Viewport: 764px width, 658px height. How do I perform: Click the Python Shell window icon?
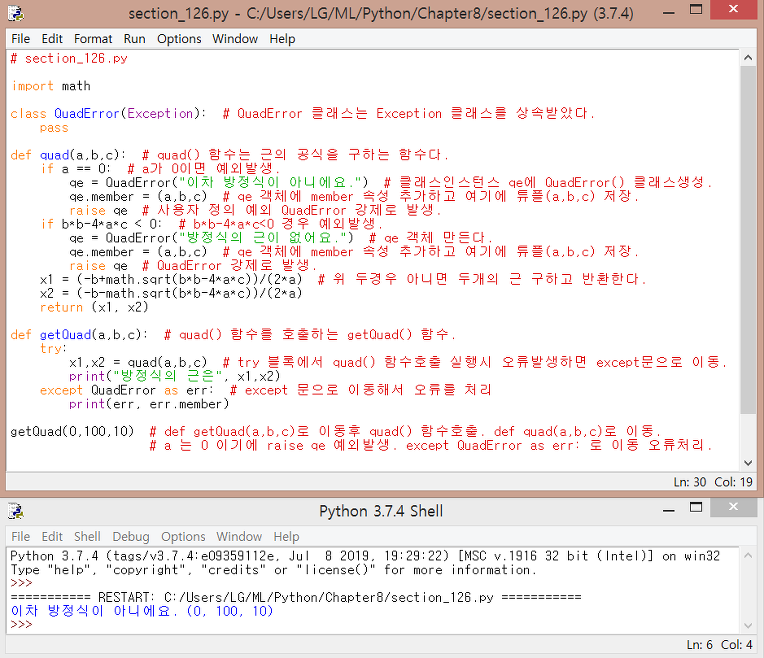(16, 511)
